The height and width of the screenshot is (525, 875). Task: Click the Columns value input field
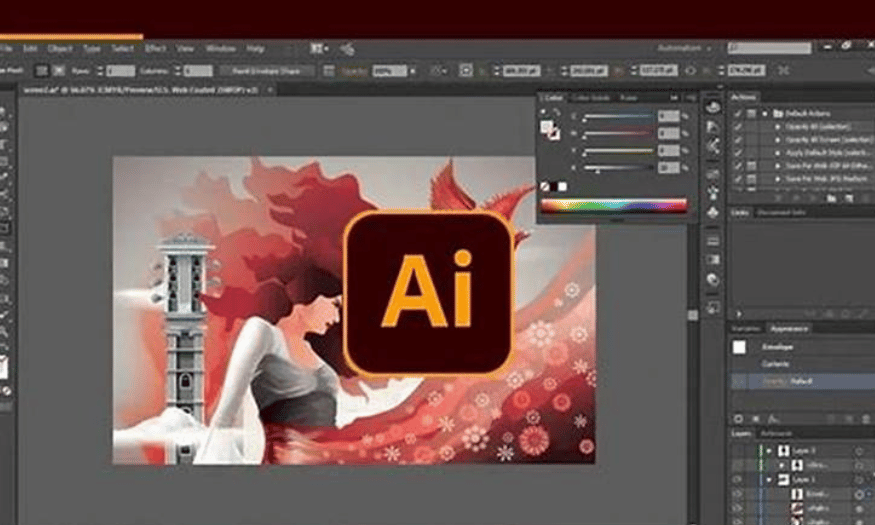pyautogui.click(x=198, y=71)
